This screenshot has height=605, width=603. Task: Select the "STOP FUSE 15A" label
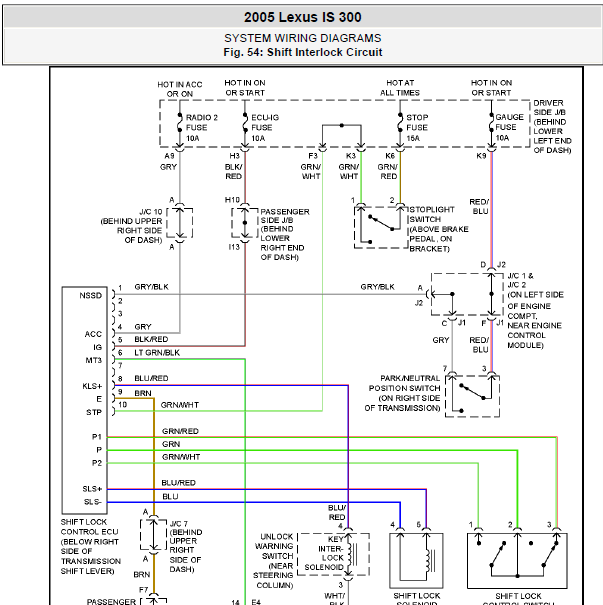click(x=417, y=128)
